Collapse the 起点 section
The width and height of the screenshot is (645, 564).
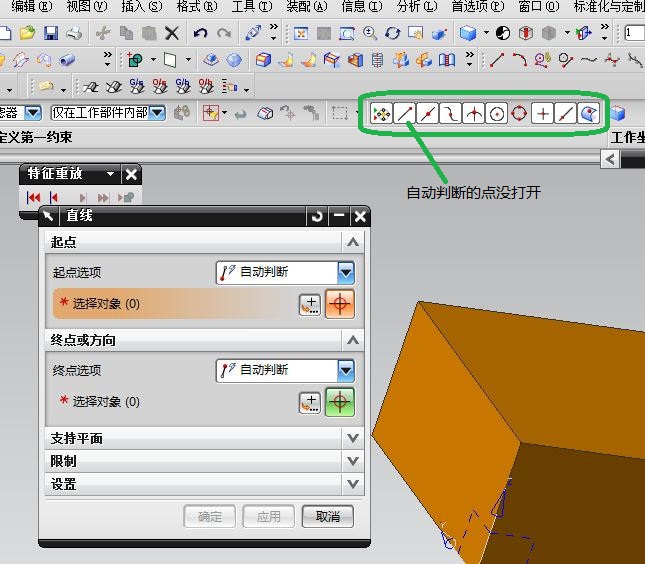pyautogui.click(x=353, y=242)
